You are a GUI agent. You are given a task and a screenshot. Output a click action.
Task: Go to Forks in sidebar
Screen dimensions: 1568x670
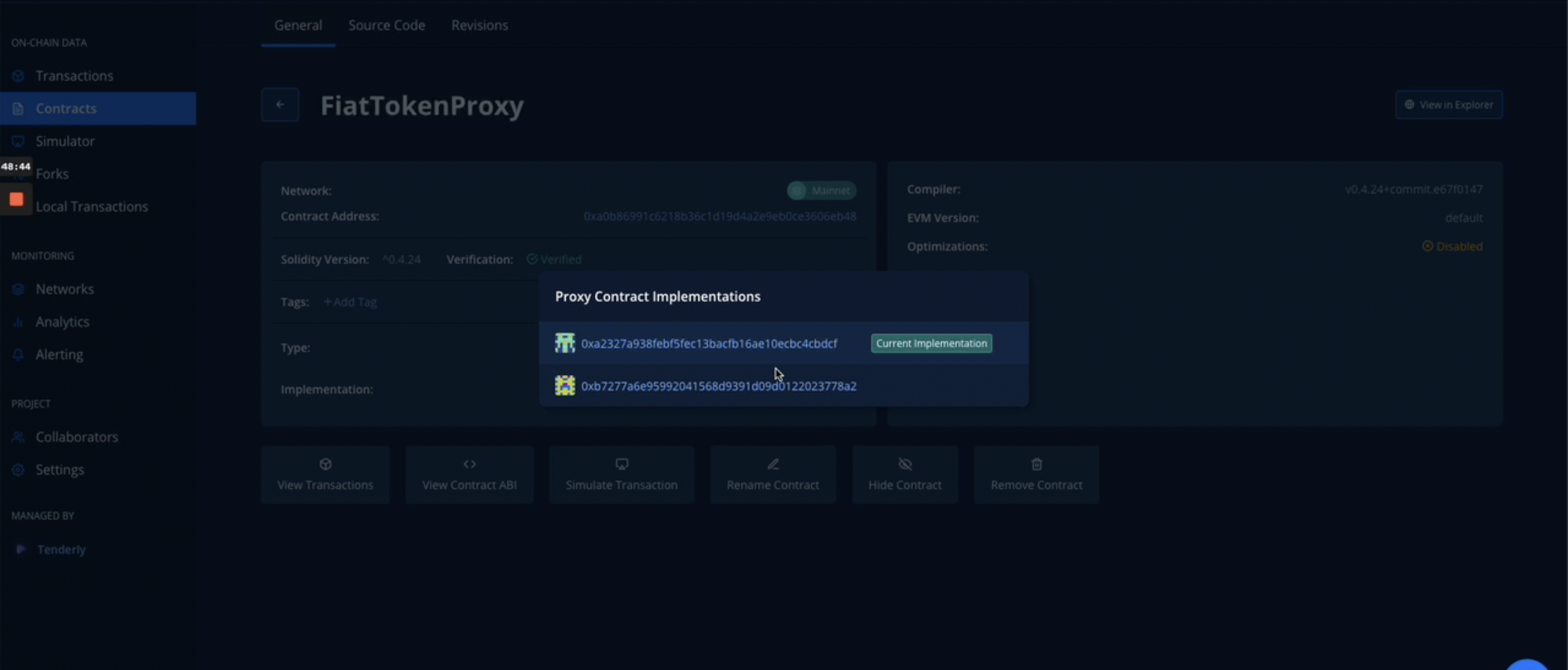pos(52,174)
